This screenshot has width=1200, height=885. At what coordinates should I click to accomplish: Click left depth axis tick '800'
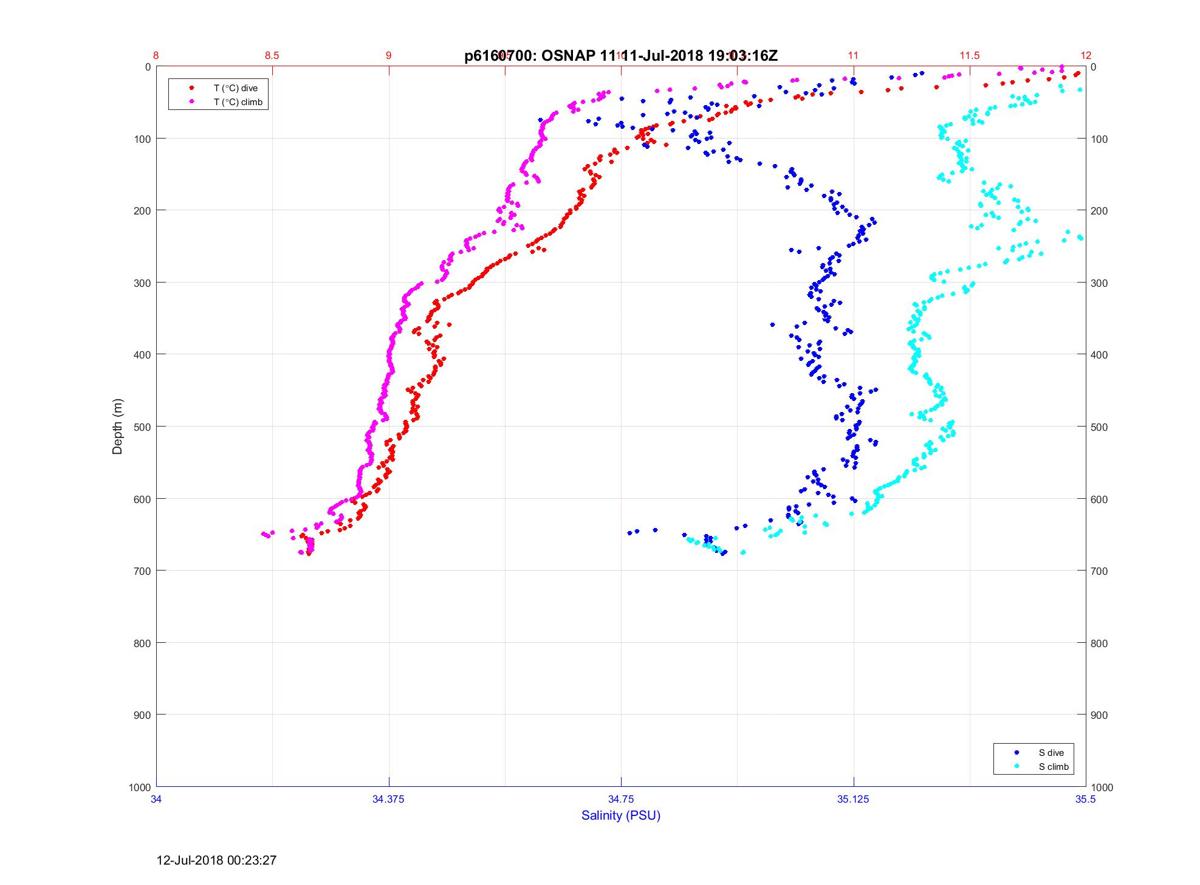coord(141,643)
